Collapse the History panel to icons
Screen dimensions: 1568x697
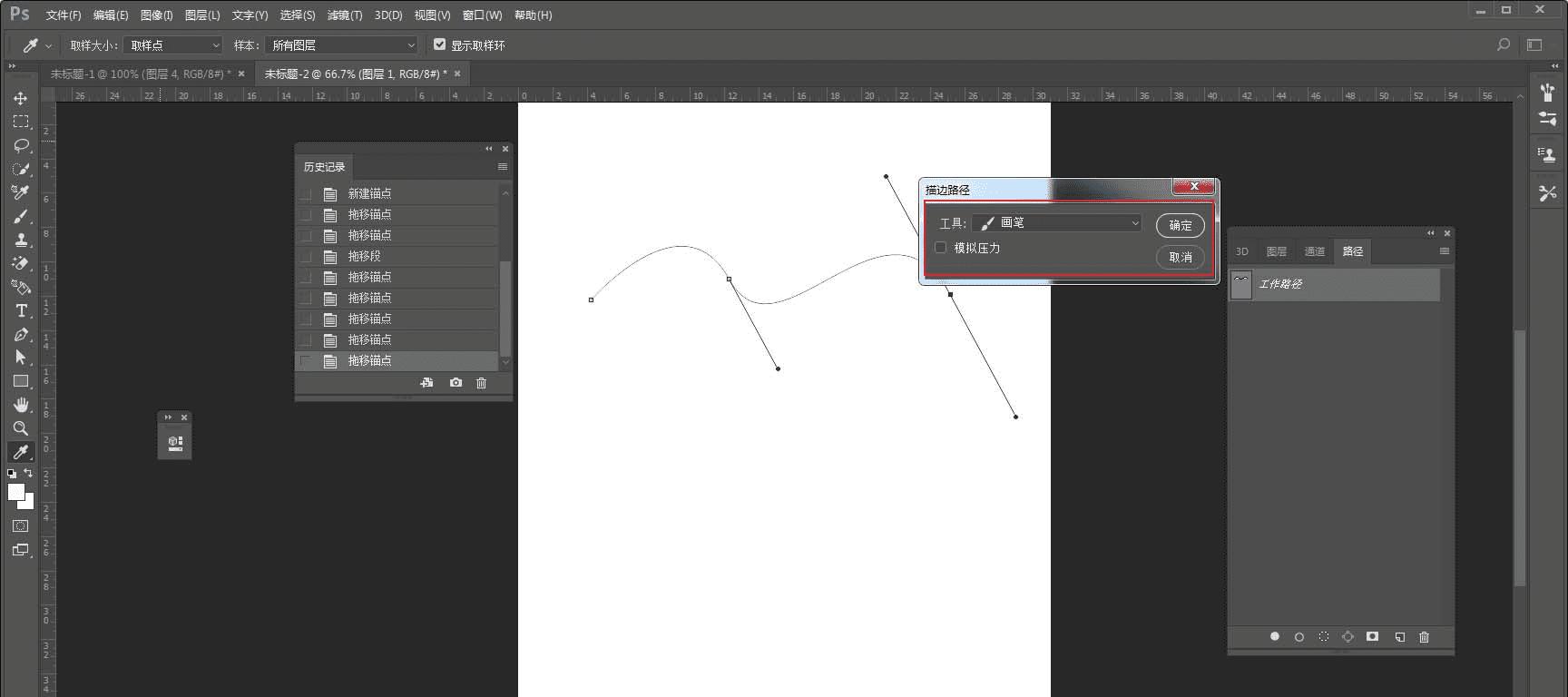tap(489, 149)
